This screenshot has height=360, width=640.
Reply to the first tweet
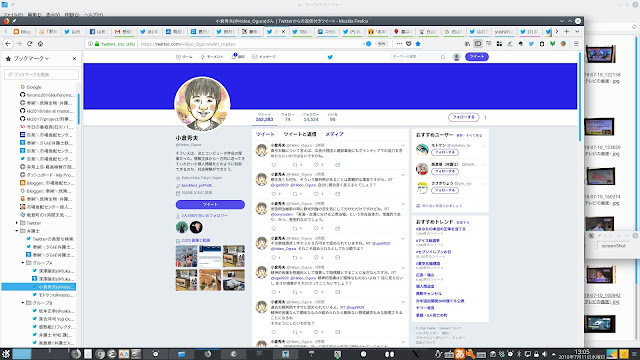point(274,165)
